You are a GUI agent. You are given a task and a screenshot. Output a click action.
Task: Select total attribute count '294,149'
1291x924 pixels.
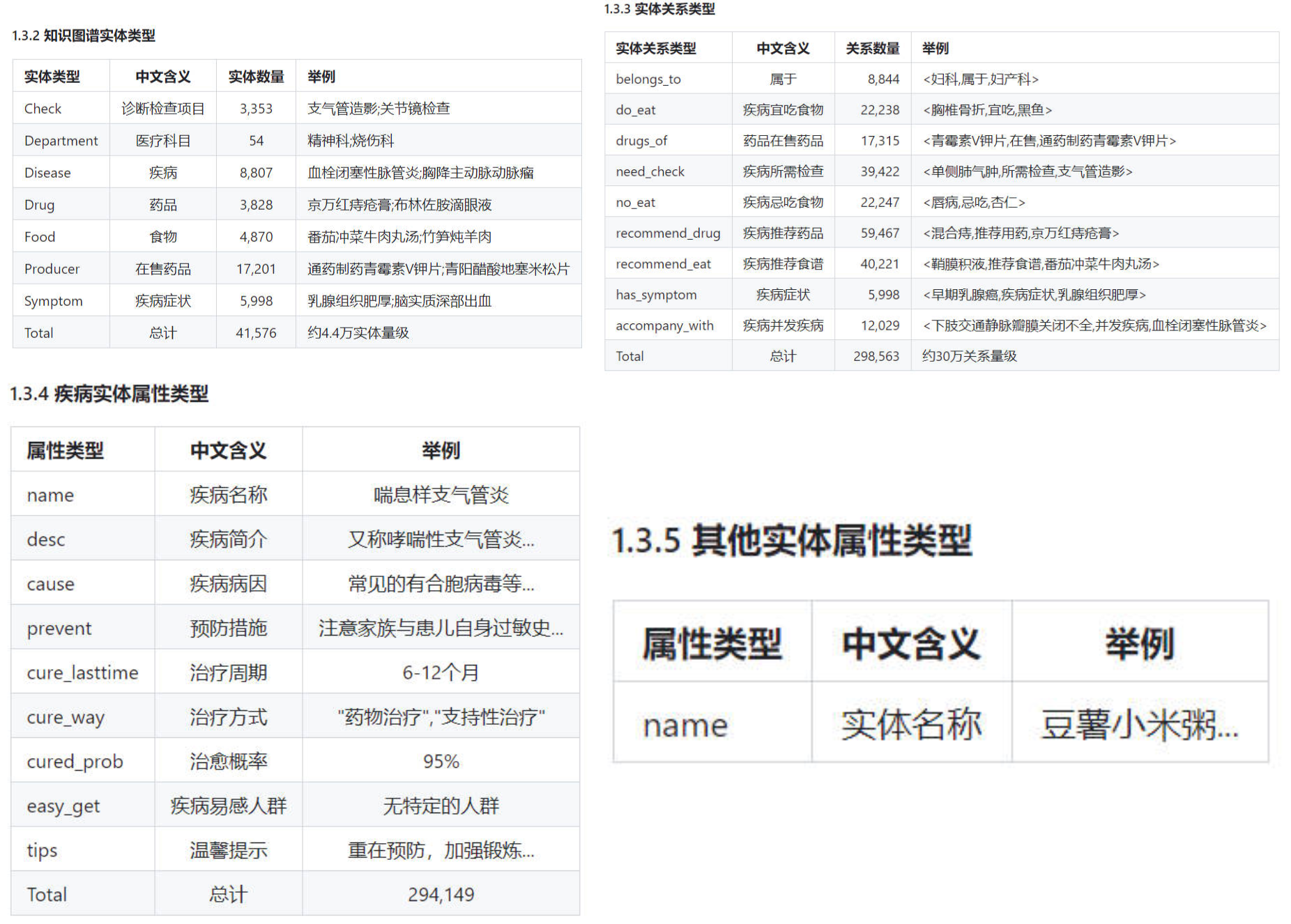[441, 895]
